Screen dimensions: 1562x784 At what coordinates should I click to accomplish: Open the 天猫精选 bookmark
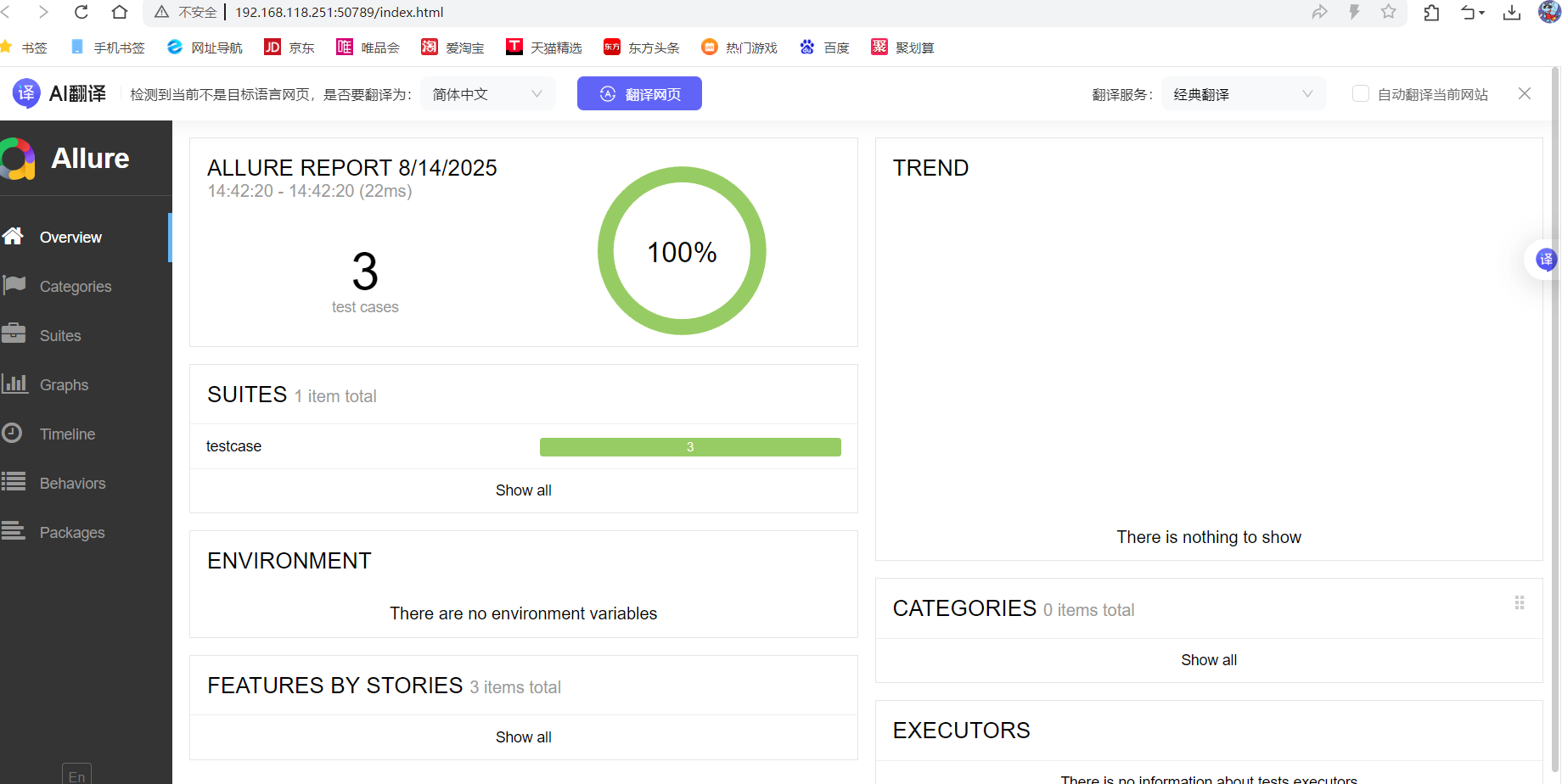tap(544, 48)
